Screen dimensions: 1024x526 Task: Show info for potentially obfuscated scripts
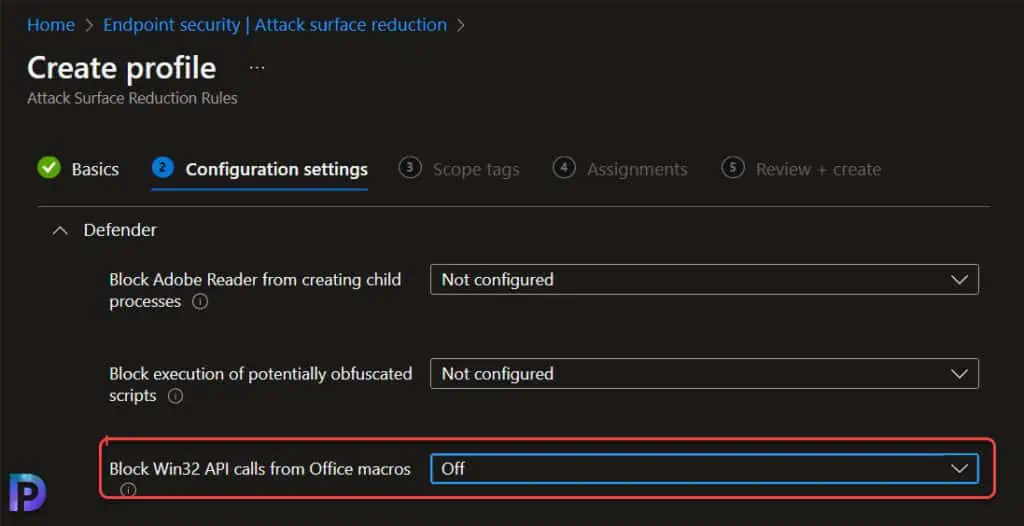[176, 396]
